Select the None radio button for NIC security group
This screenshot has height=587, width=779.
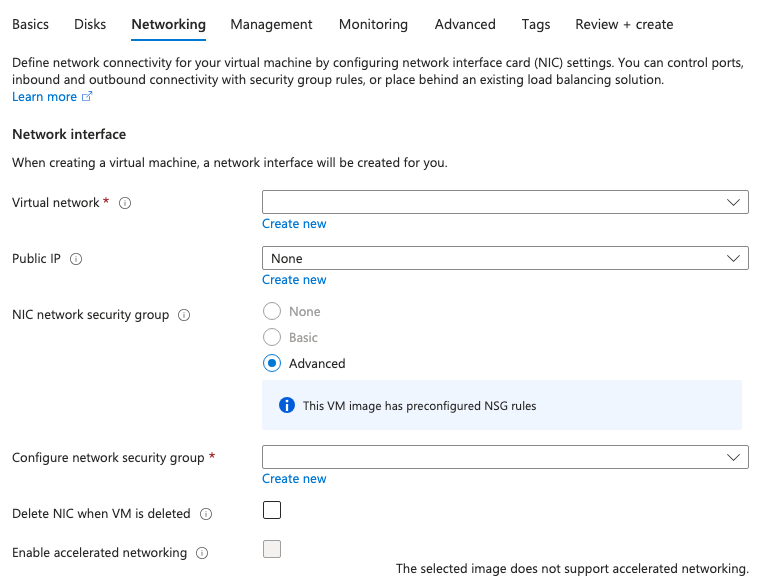[272, 311]
